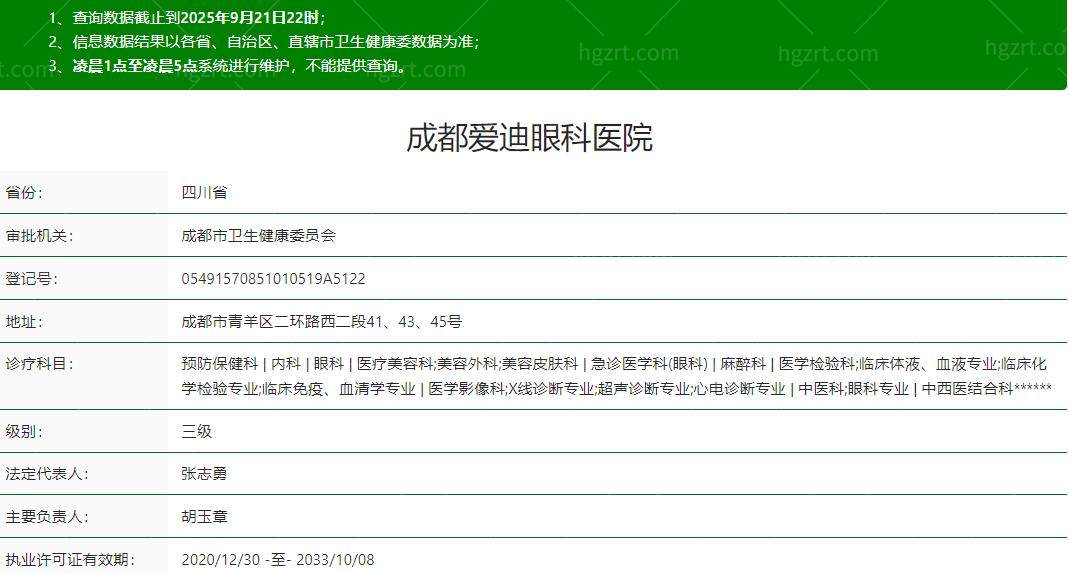This screenshot has height=573, width=1069.
Task: Click the 法定代表人 label
Action: point(46,473)
